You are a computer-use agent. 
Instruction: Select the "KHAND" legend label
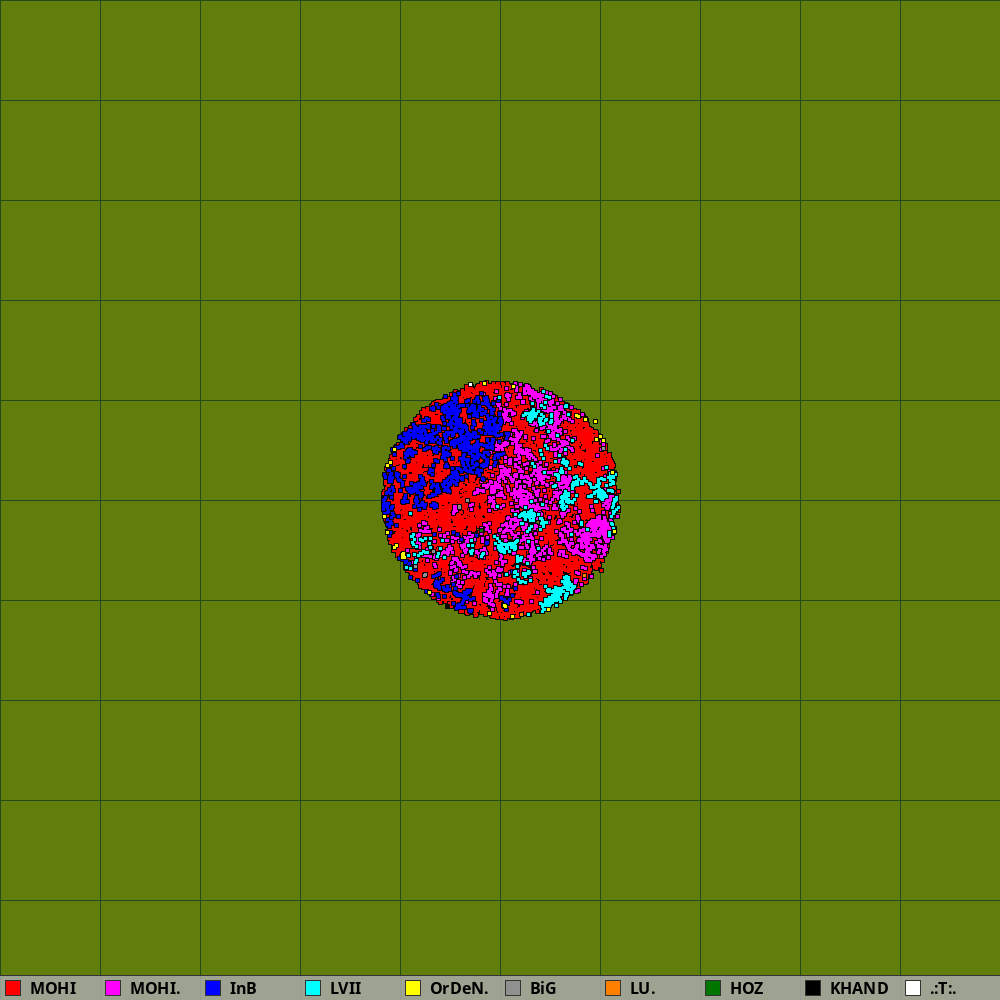click(x=859, y=988)
